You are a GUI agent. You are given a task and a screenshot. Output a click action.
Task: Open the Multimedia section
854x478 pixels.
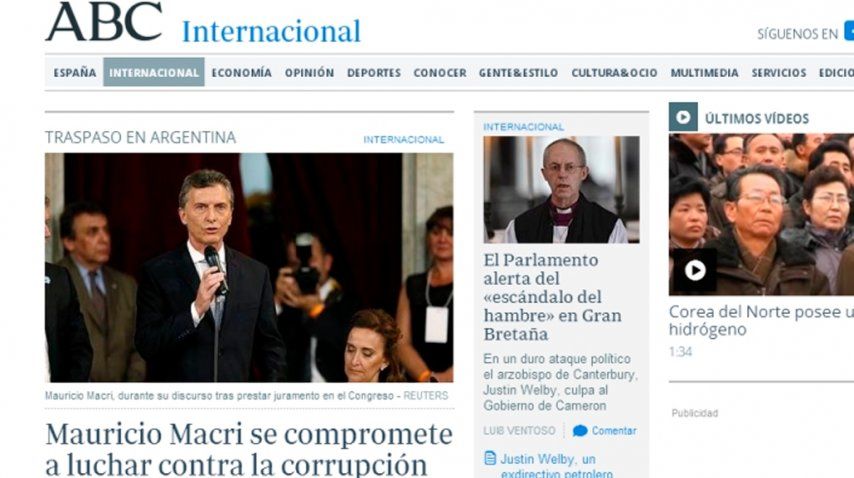coord(704,72)
